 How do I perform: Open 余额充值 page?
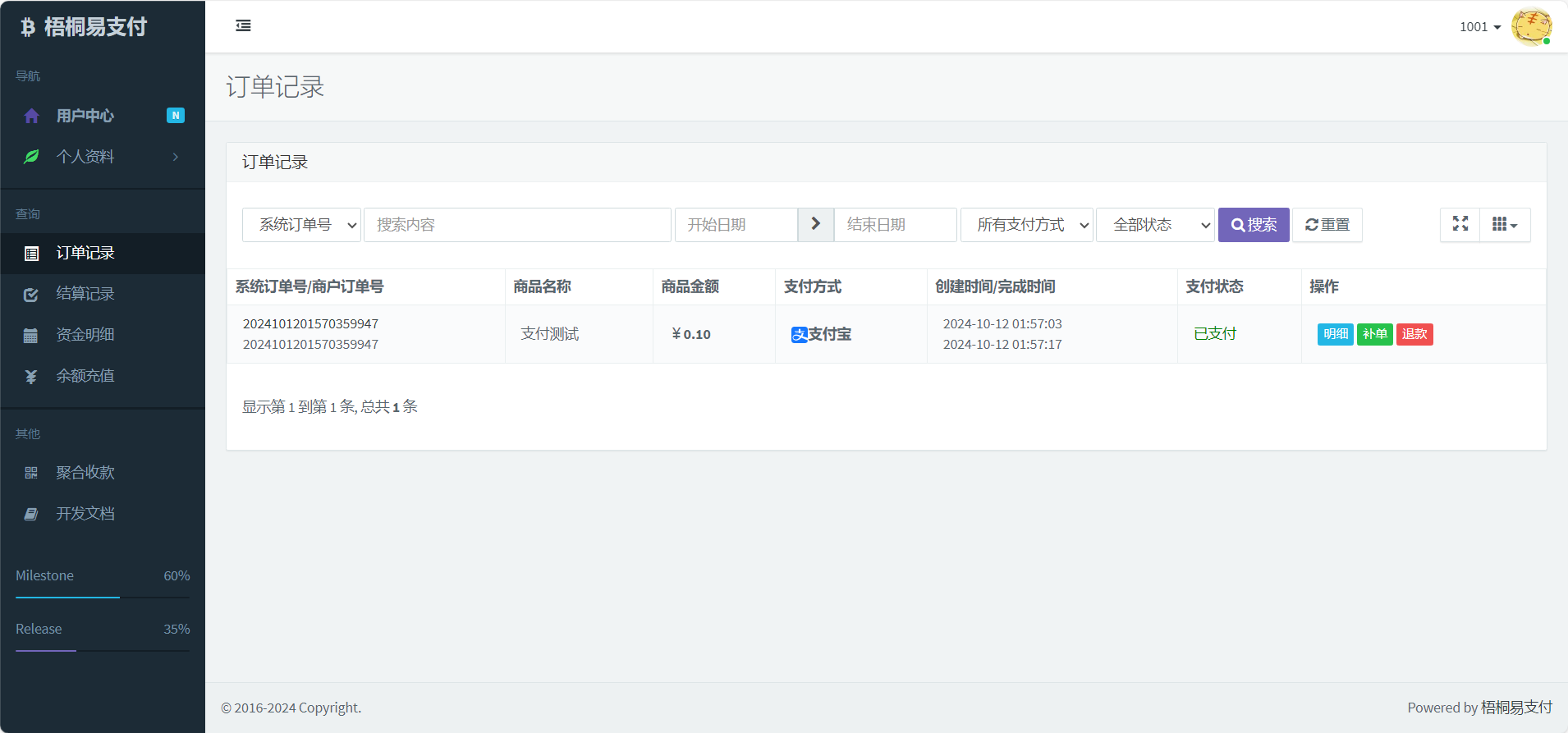[103, 377]
